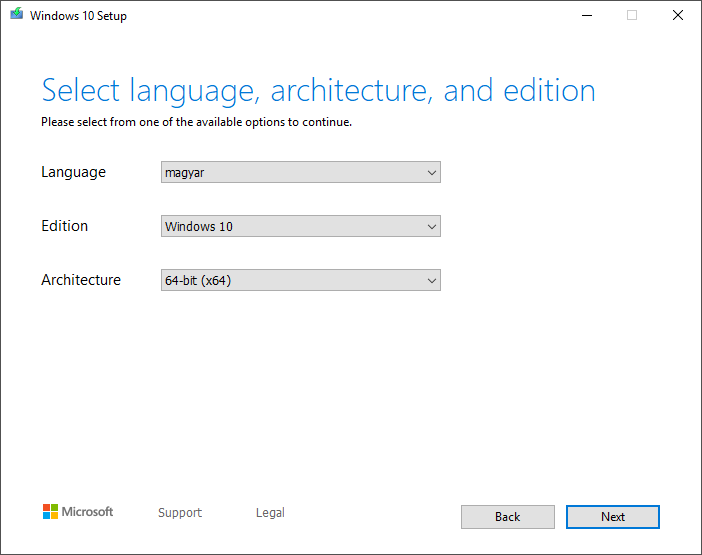Click the Microsoft four-square logo

[x=51, y=512]
